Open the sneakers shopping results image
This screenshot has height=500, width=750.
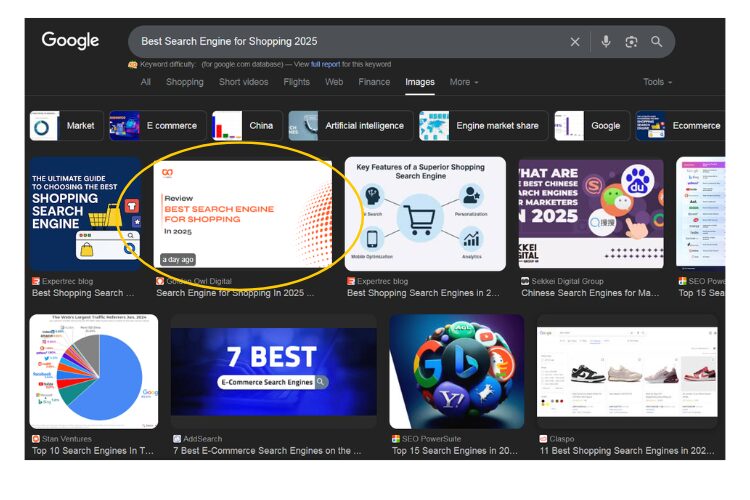click(627, 371)
